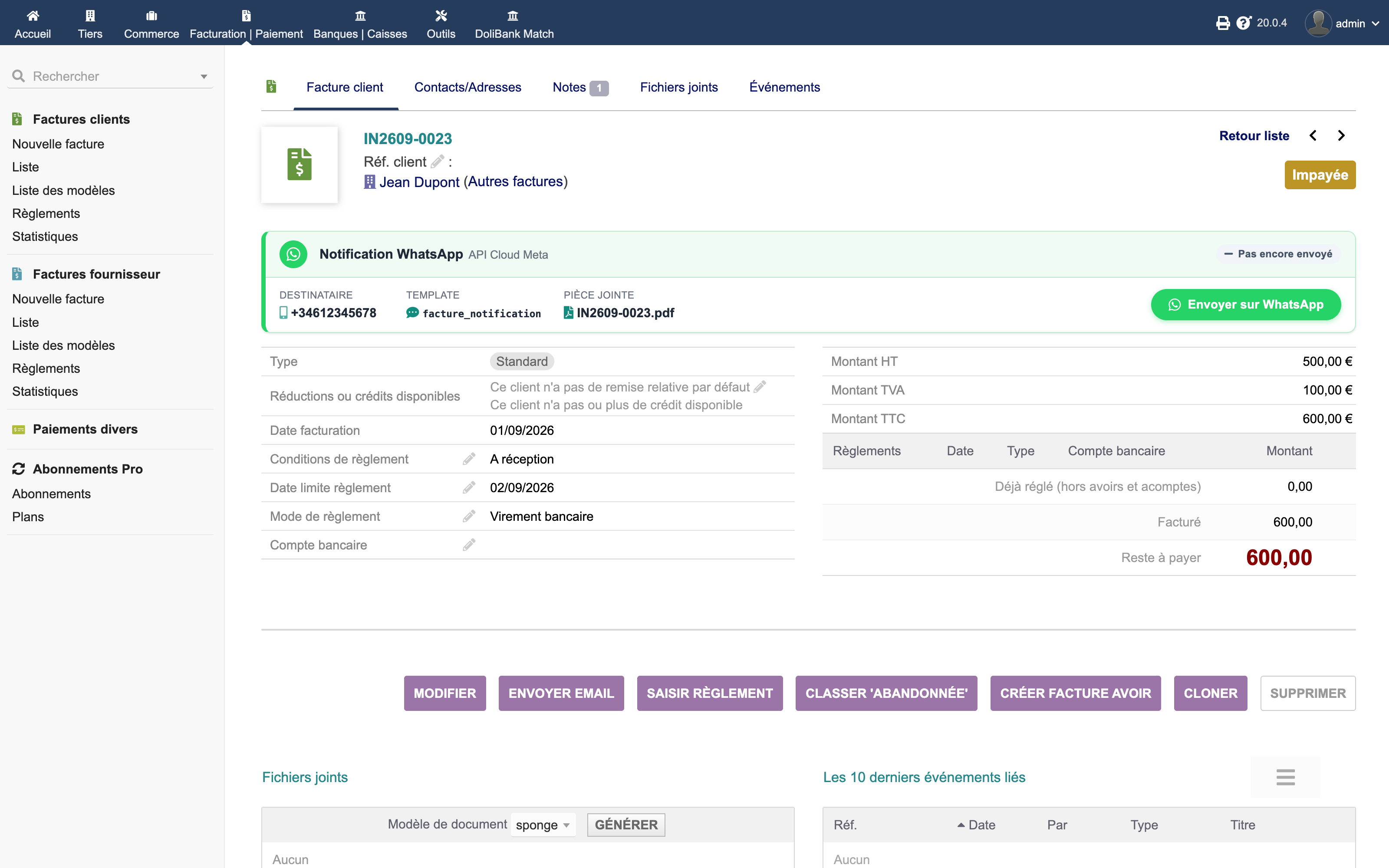Click the print icon in top bar
1389x868 pixels.
[1223, 23]
